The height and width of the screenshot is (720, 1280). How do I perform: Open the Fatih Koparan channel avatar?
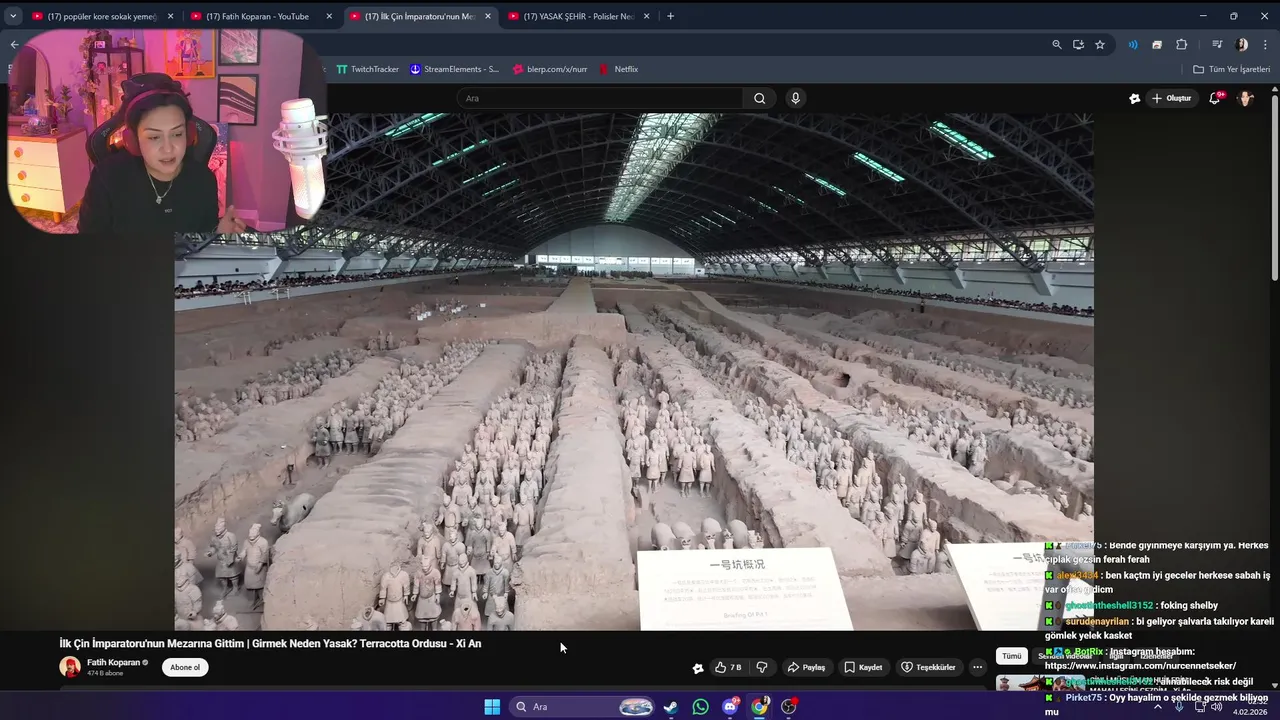coord(70,667)
